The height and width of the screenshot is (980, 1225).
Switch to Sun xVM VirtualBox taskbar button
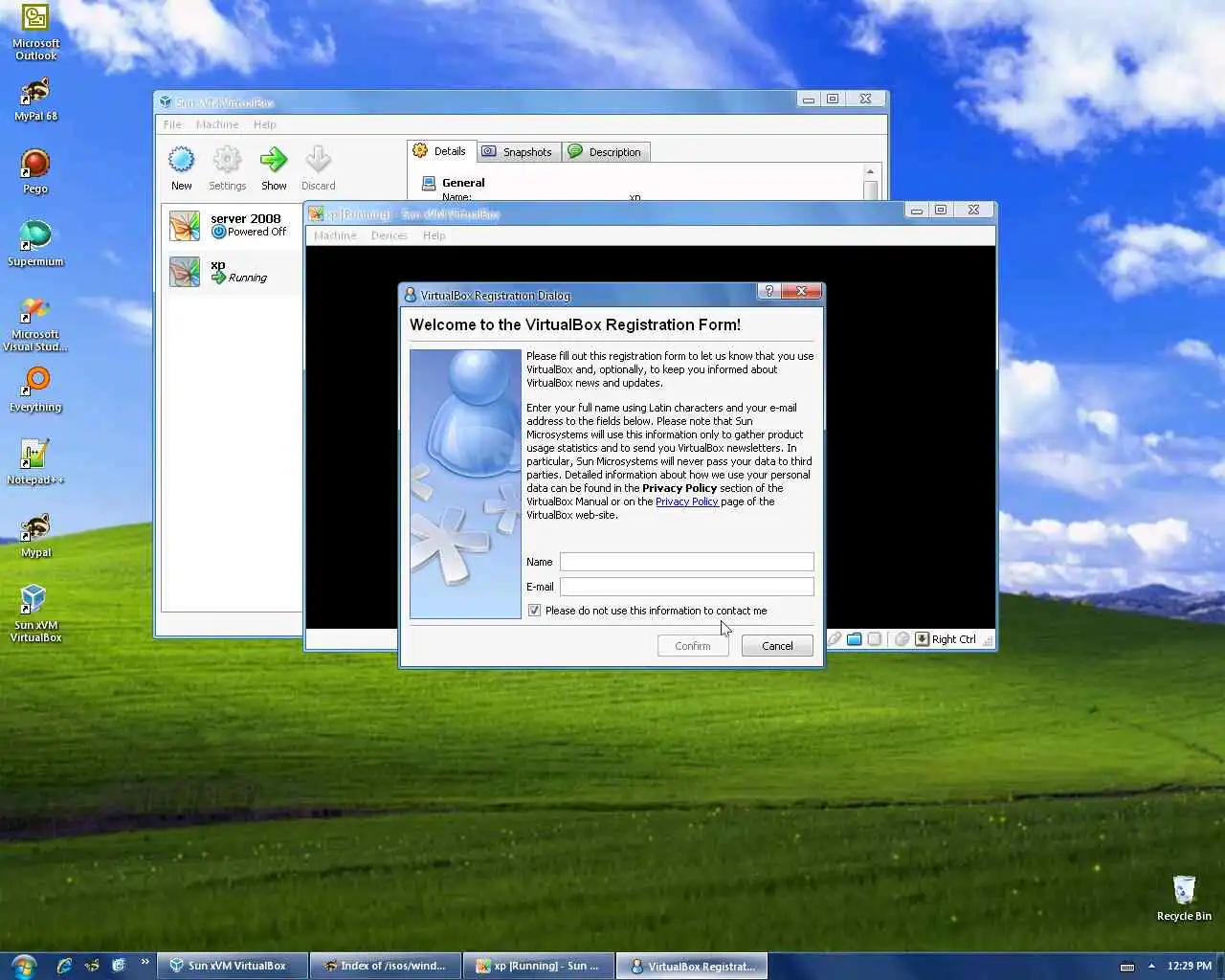234,966
